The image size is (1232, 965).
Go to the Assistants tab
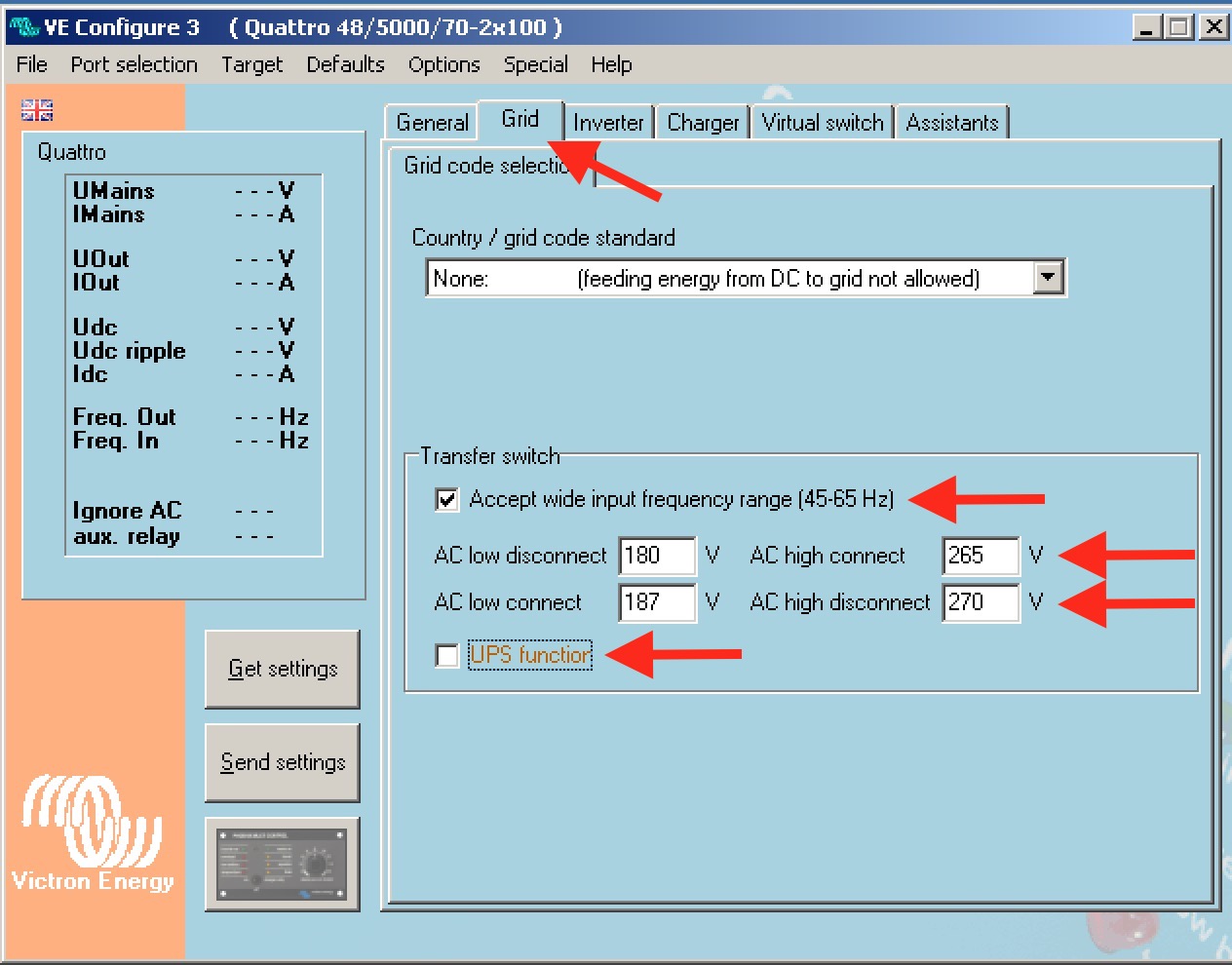point(952,123)
